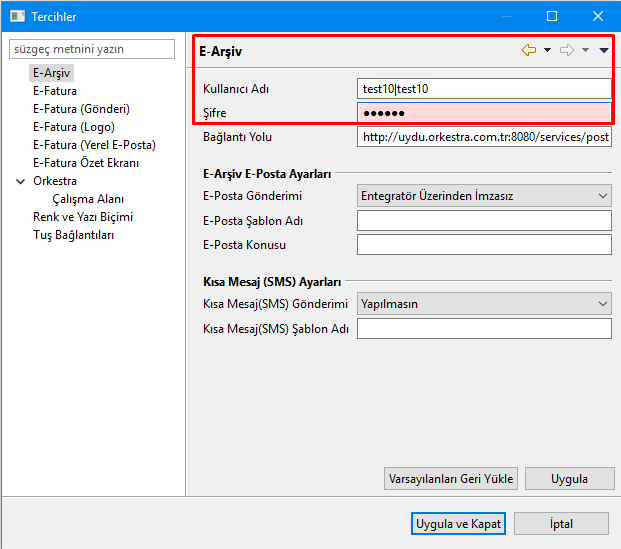Open Renk ve Yazı Biçimi page
The height and width of the screenshot is (549, 621).
tap(83, 217)
